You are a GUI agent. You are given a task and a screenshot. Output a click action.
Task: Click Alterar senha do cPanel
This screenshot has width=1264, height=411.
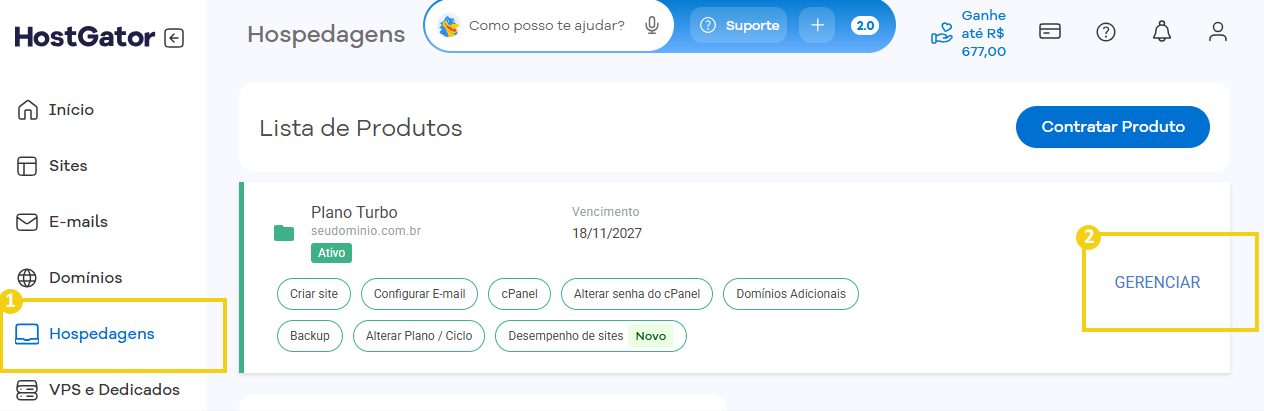click(637, 294)
